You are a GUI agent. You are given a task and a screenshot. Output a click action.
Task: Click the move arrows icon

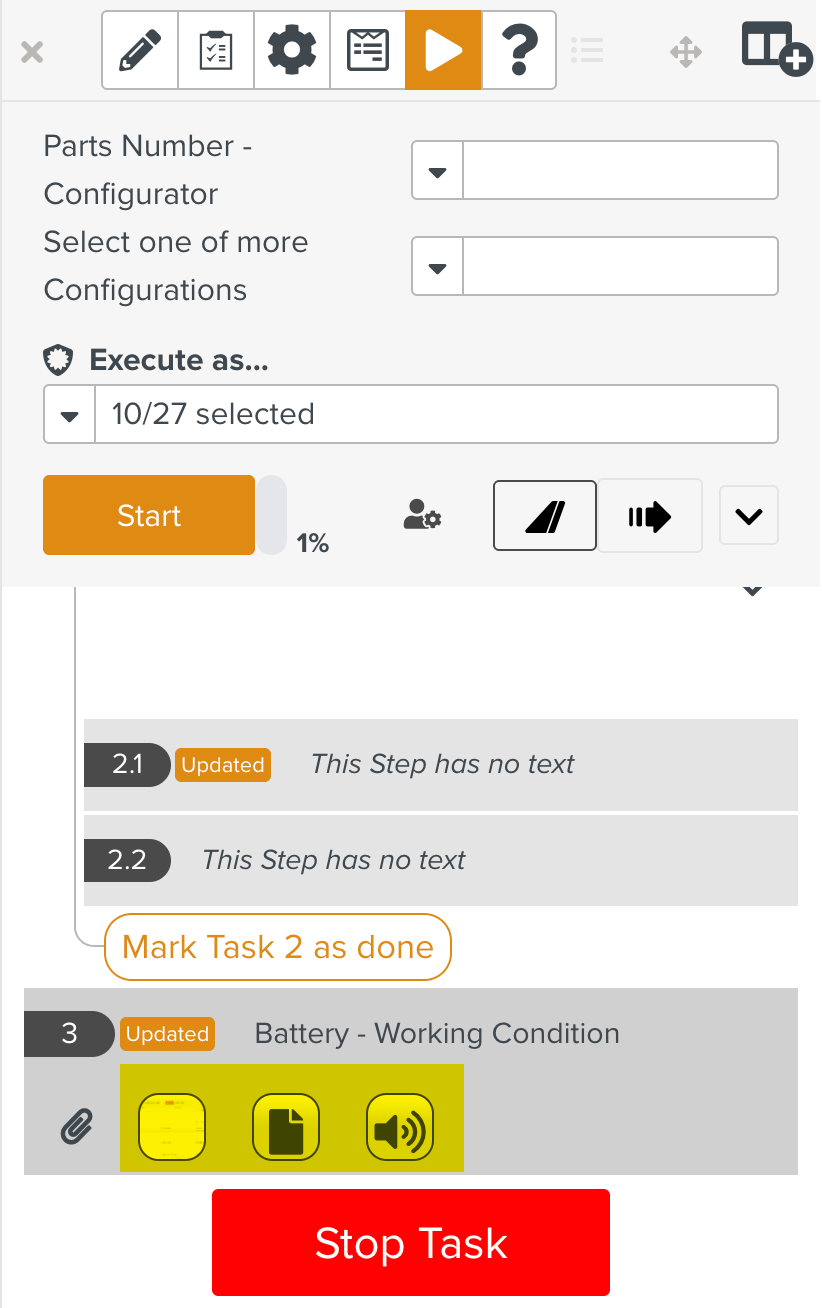(686, 52)
